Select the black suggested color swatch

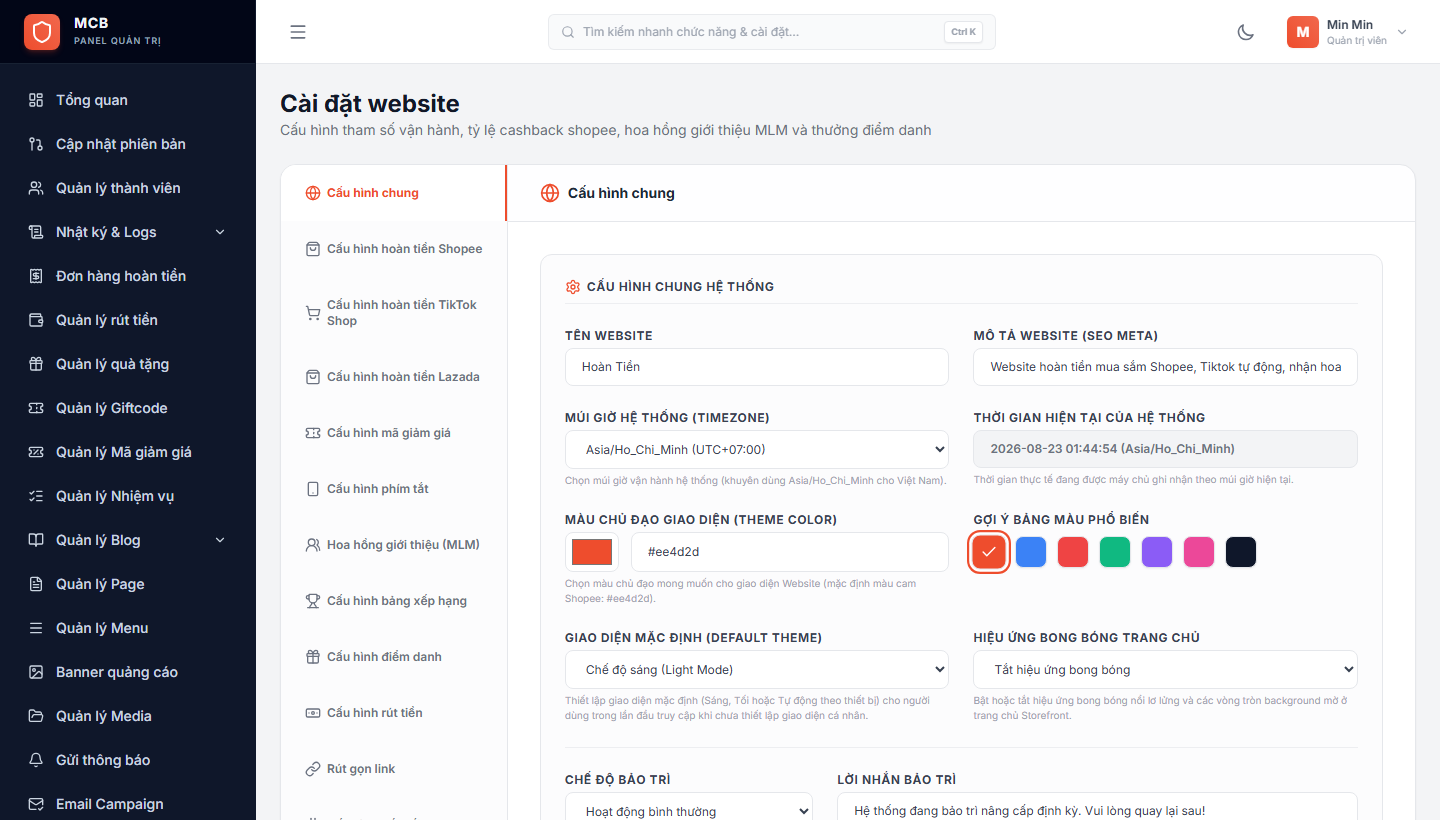(1241, 552)
